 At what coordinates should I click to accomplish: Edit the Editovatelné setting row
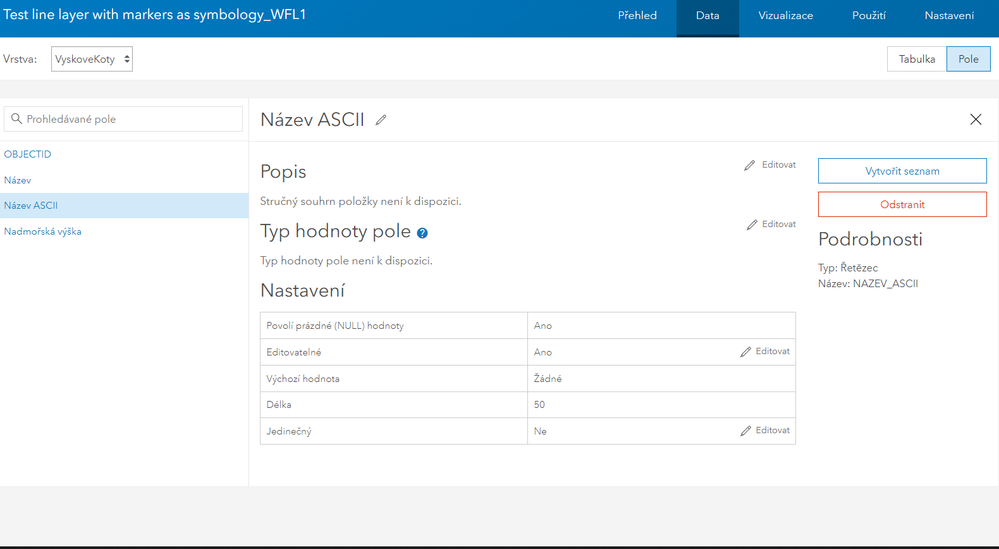[765, 352]
